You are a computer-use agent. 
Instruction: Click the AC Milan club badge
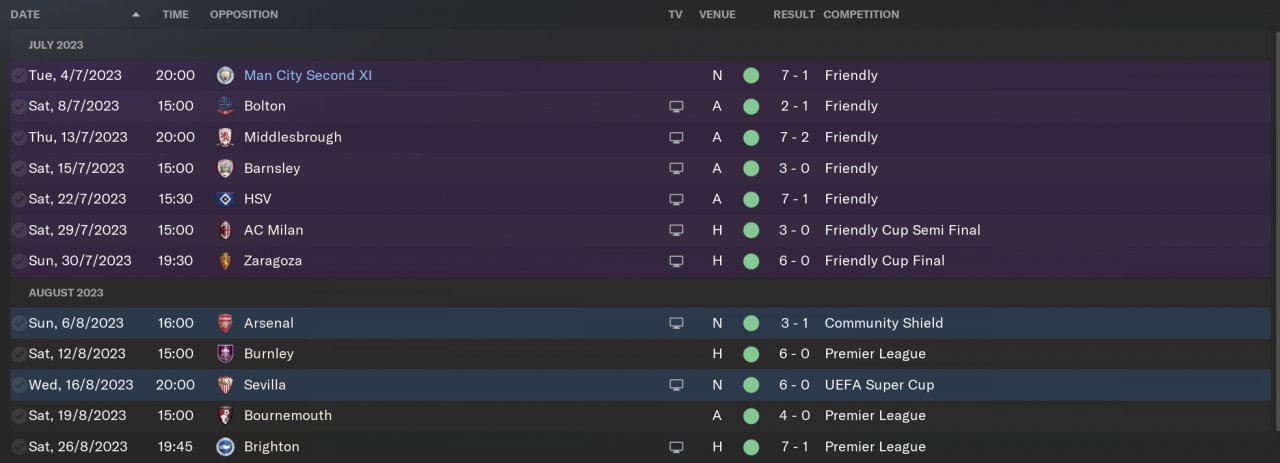pyautogui.click(x=225, y=230)
